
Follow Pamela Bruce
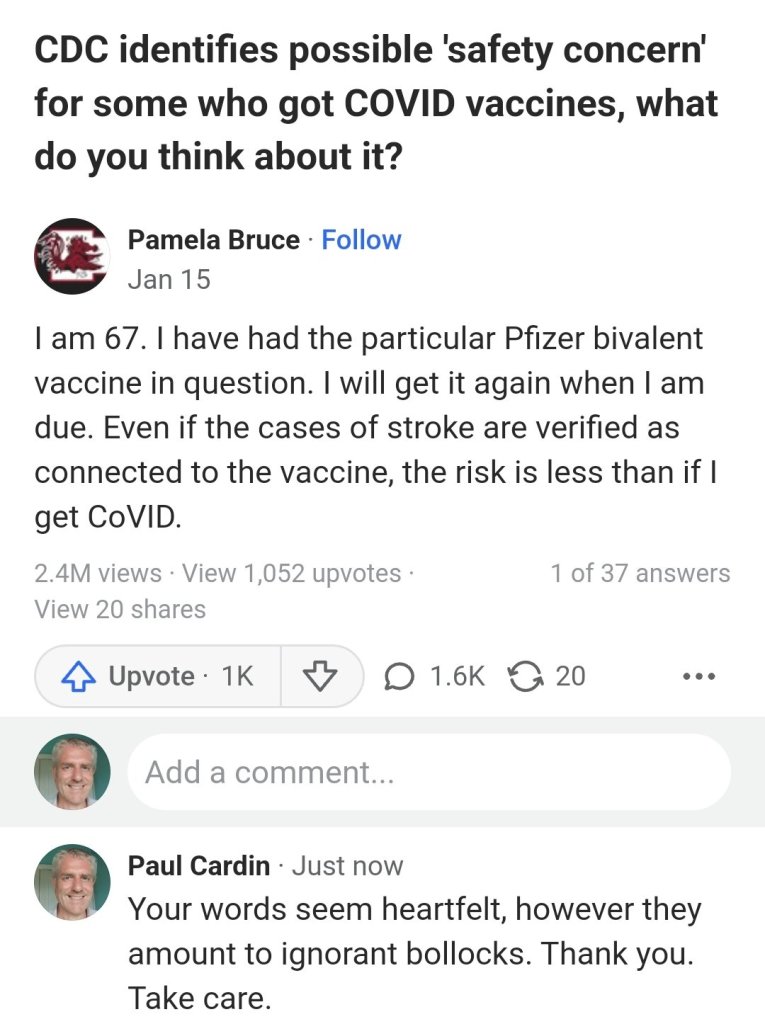[361, 240]
